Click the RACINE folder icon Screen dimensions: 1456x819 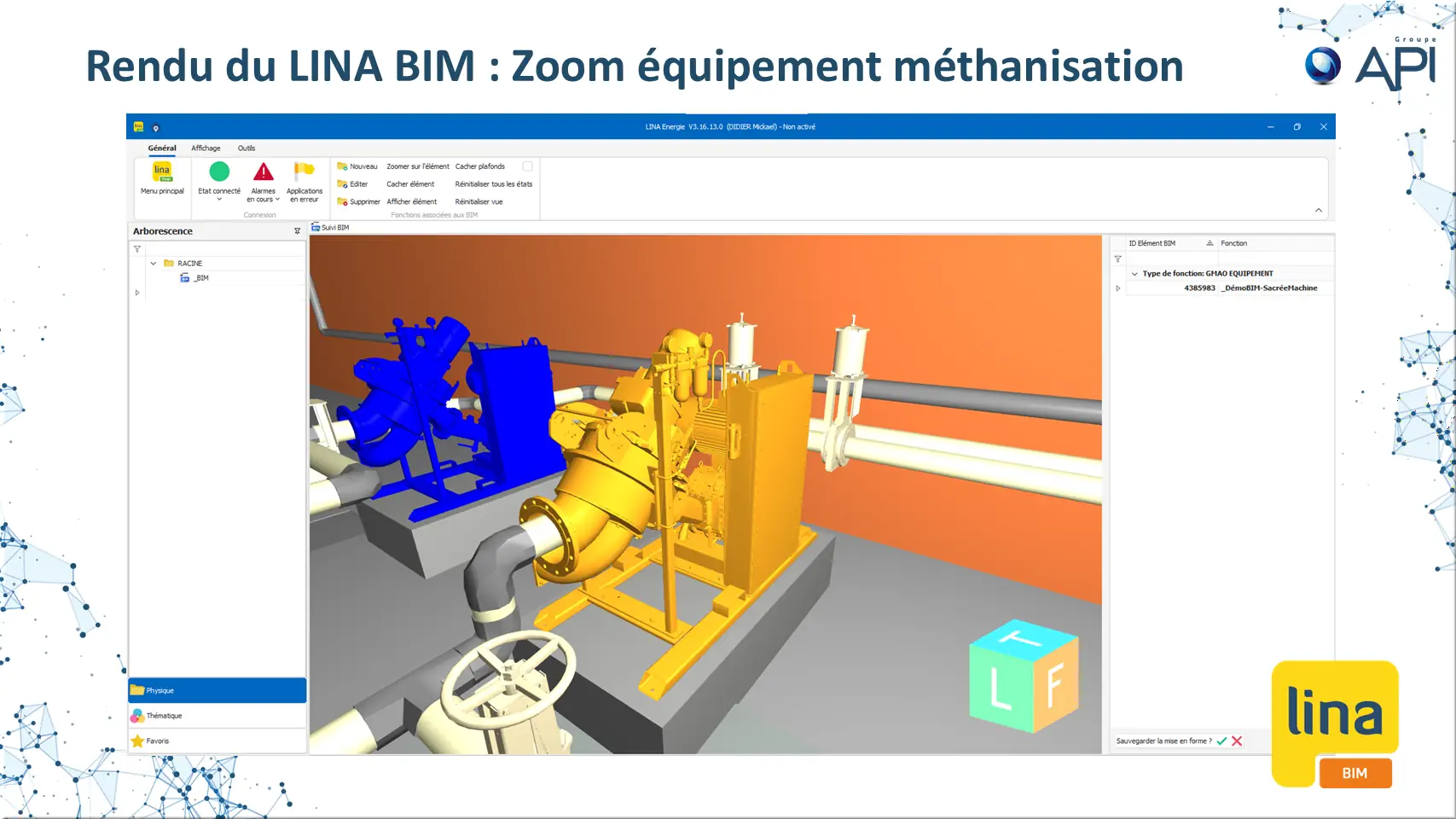click(169, 264)
